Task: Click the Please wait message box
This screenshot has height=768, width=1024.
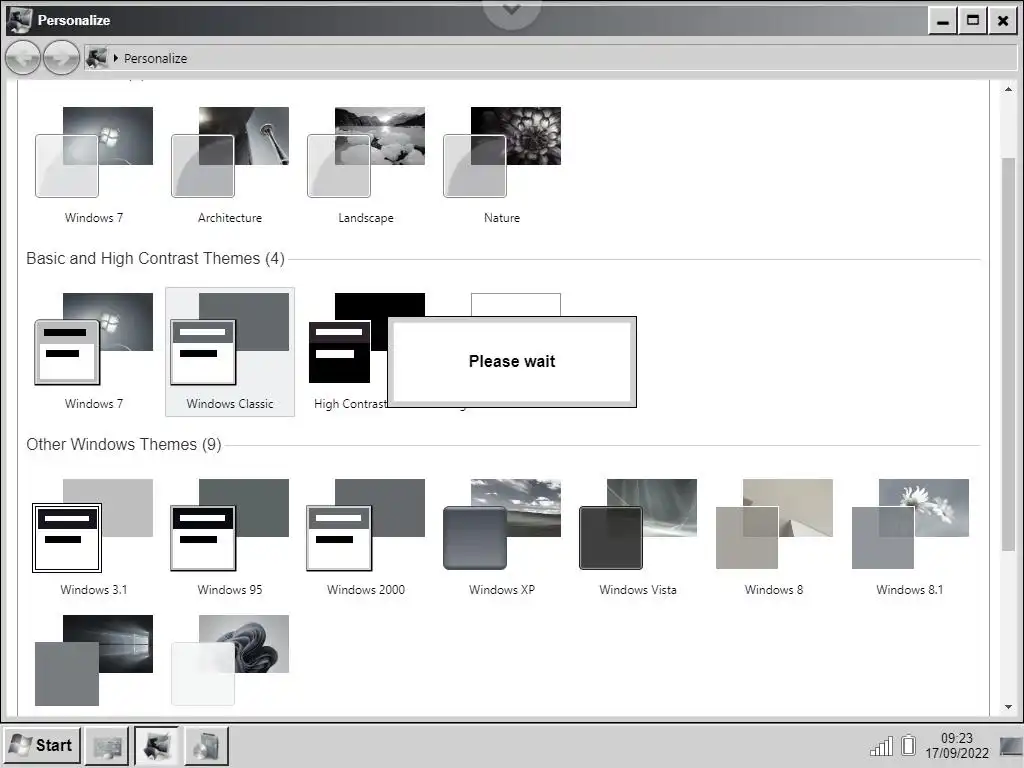Action: point(512,362)
